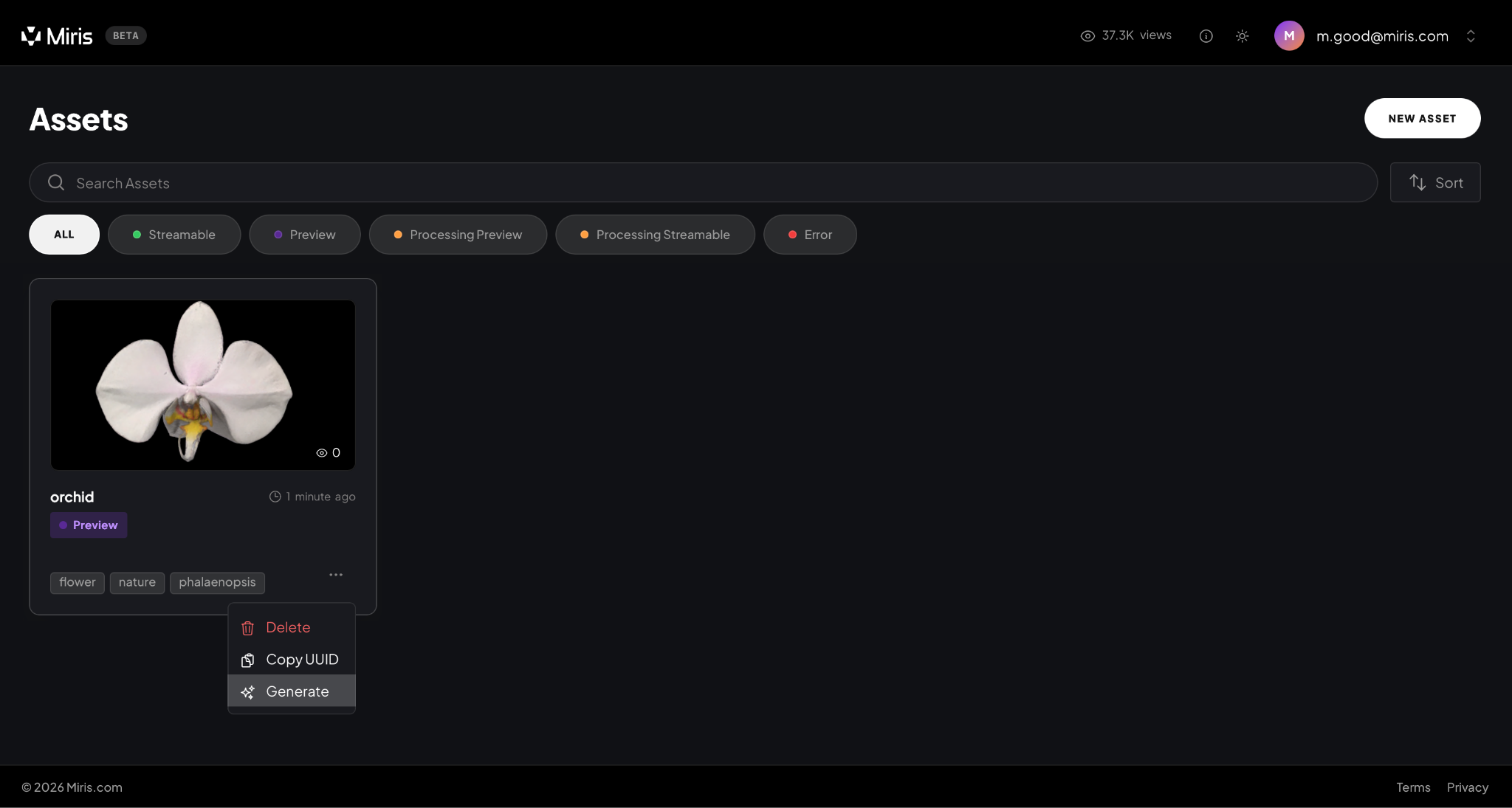Open the Sort dropdown
This screenshot has width=1512, height=808.
[x=1434, y=182]
